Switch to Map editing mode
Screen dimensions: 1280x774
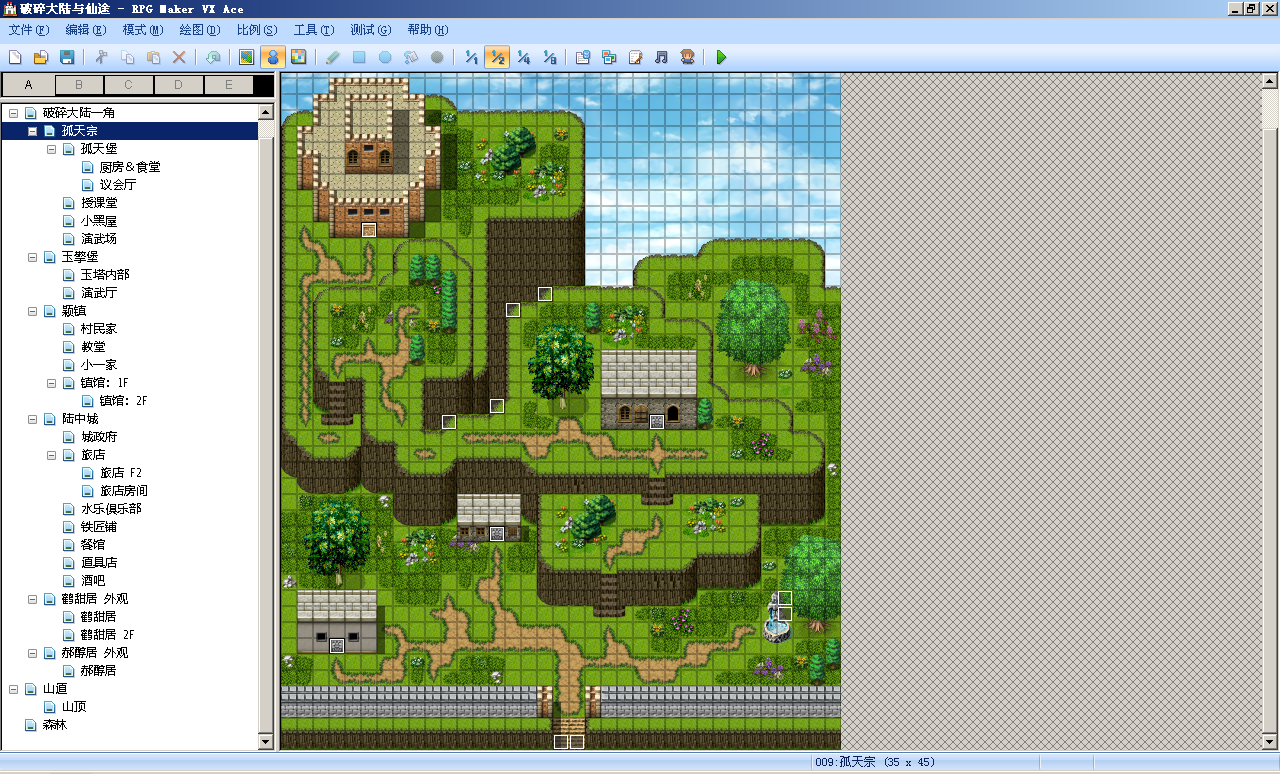point(247,57)
